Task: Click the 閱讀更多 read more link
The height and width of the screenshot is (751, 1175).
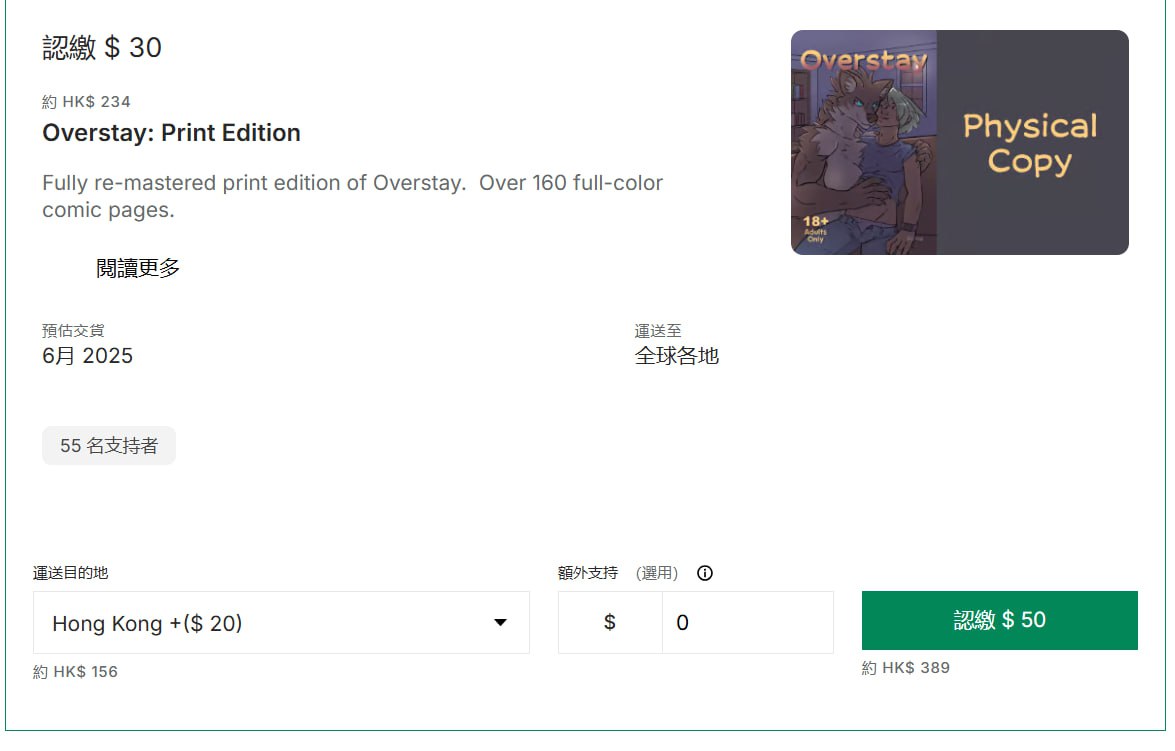Action: tap(138, 268)
